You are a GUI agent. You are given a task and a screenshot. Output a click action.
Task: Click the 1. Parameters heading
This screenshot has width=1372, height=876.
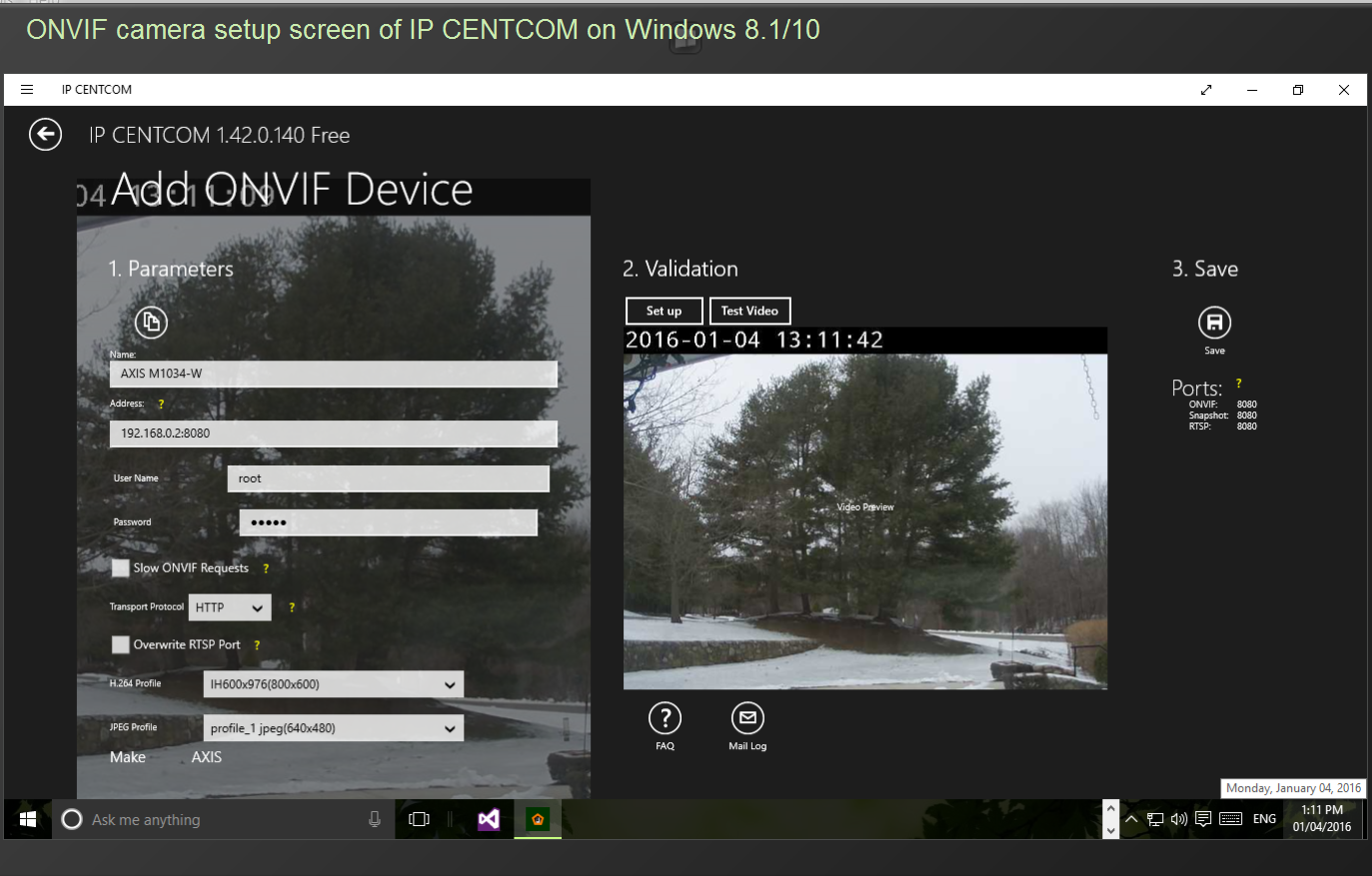[171, 269]
